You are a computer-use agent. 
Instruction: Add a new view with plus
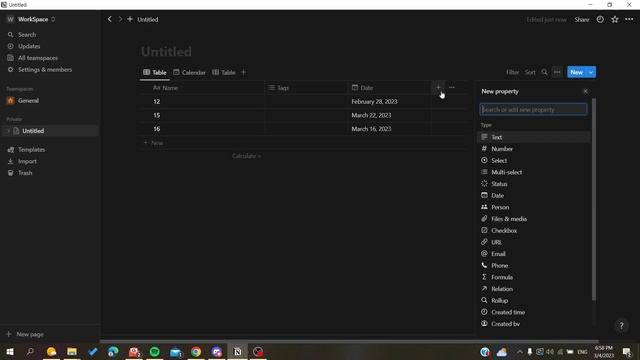pyautogui.click(x=244, y=72)
